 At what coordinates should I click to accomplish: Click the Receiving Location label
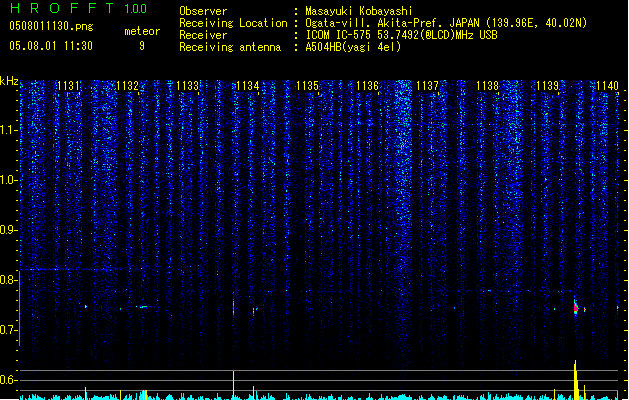(x=233, y=23)
